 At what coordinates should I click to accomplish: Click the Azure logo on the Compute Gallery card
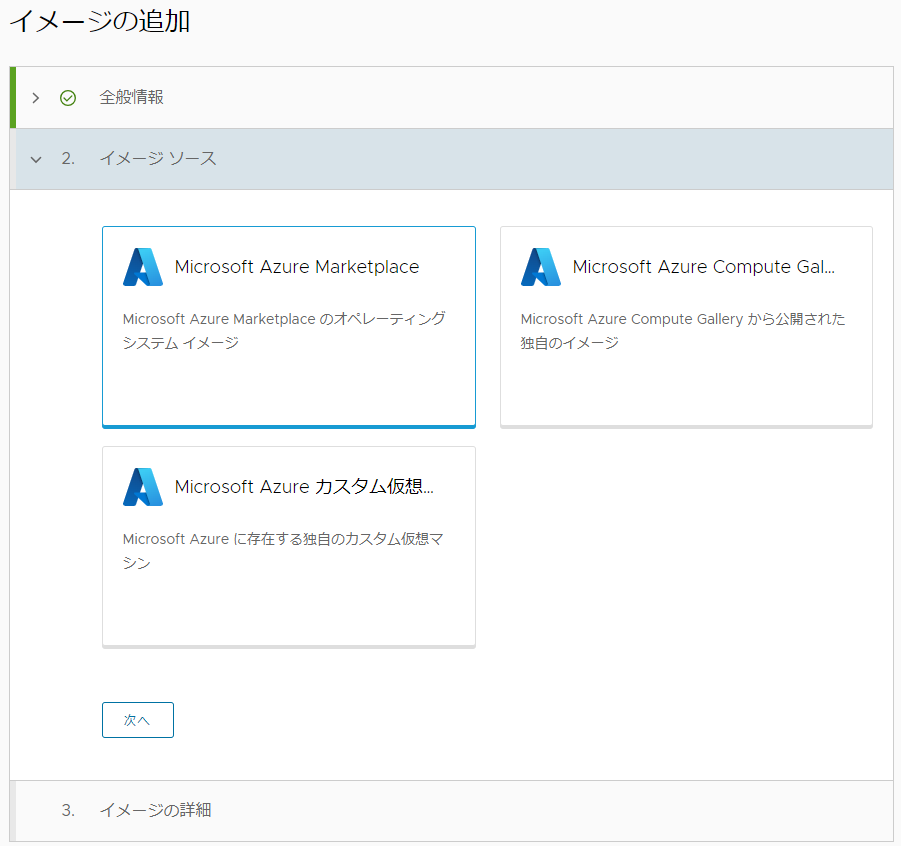pos(541,267)
